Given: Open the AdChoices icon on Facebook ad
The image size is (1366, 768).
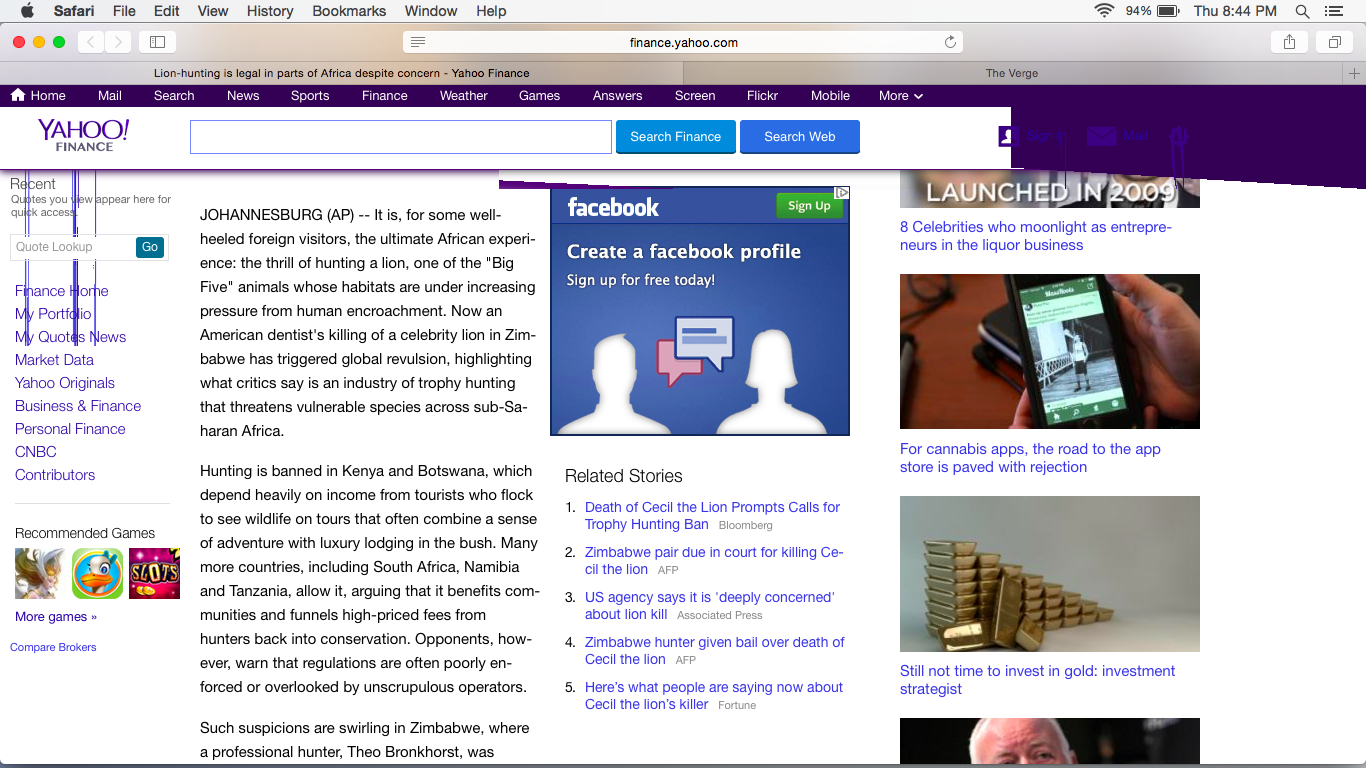Looking at the screenshot, I should click(842, 192).
